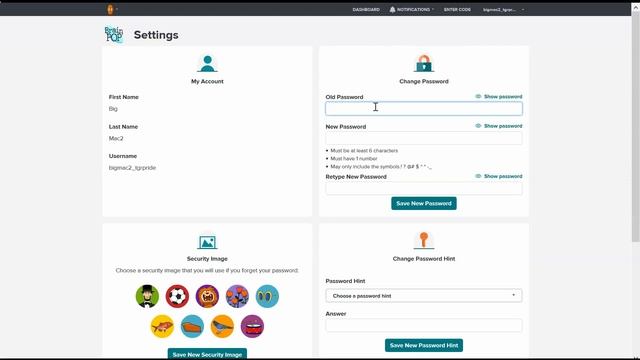Click the Settings page heading
This screenshot has height=360, width=640.
pyautogui.click(x=156, y=35)
